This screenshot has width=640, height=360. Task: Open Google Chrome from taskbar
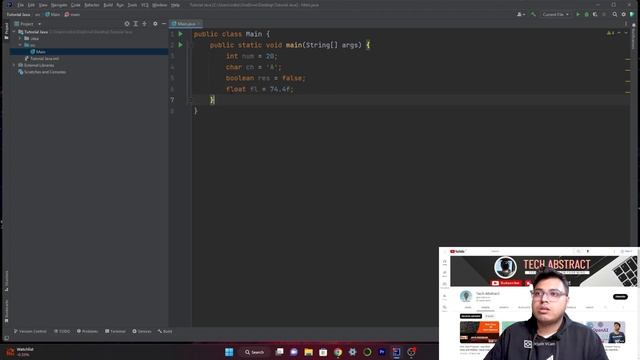click(x=338, y=352)
